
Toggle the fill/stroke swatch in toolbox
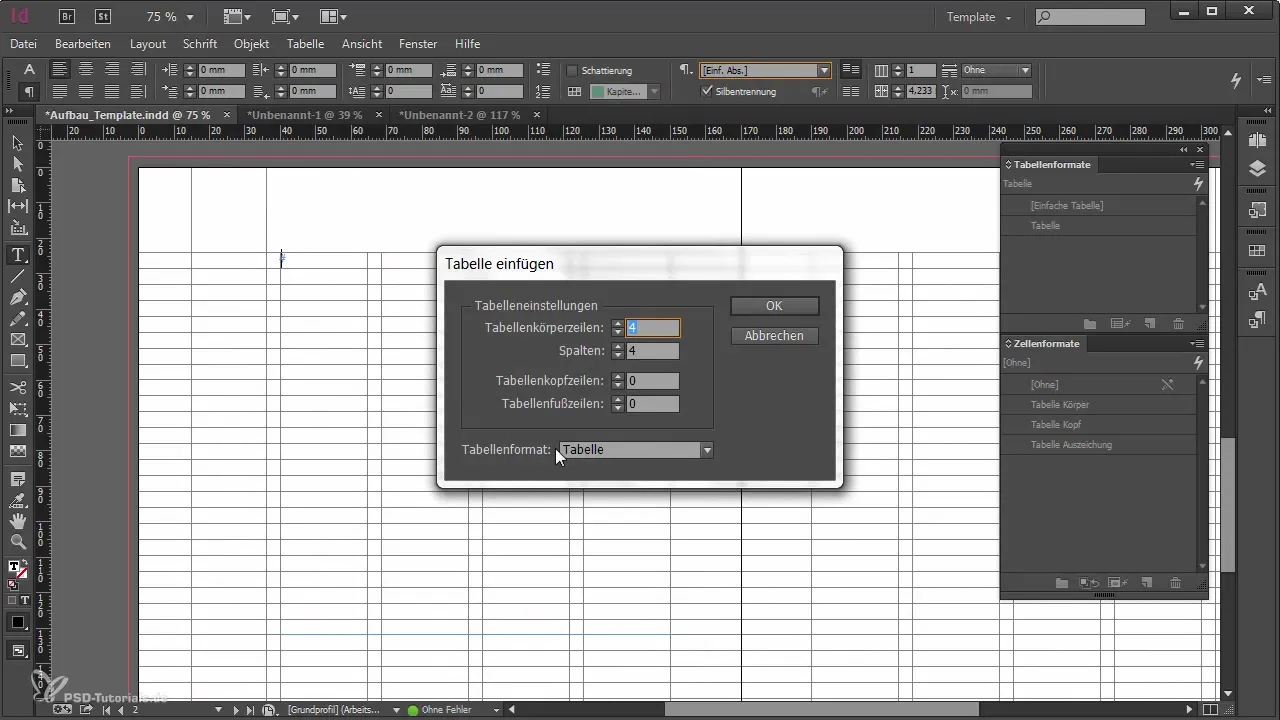(18, 569)
